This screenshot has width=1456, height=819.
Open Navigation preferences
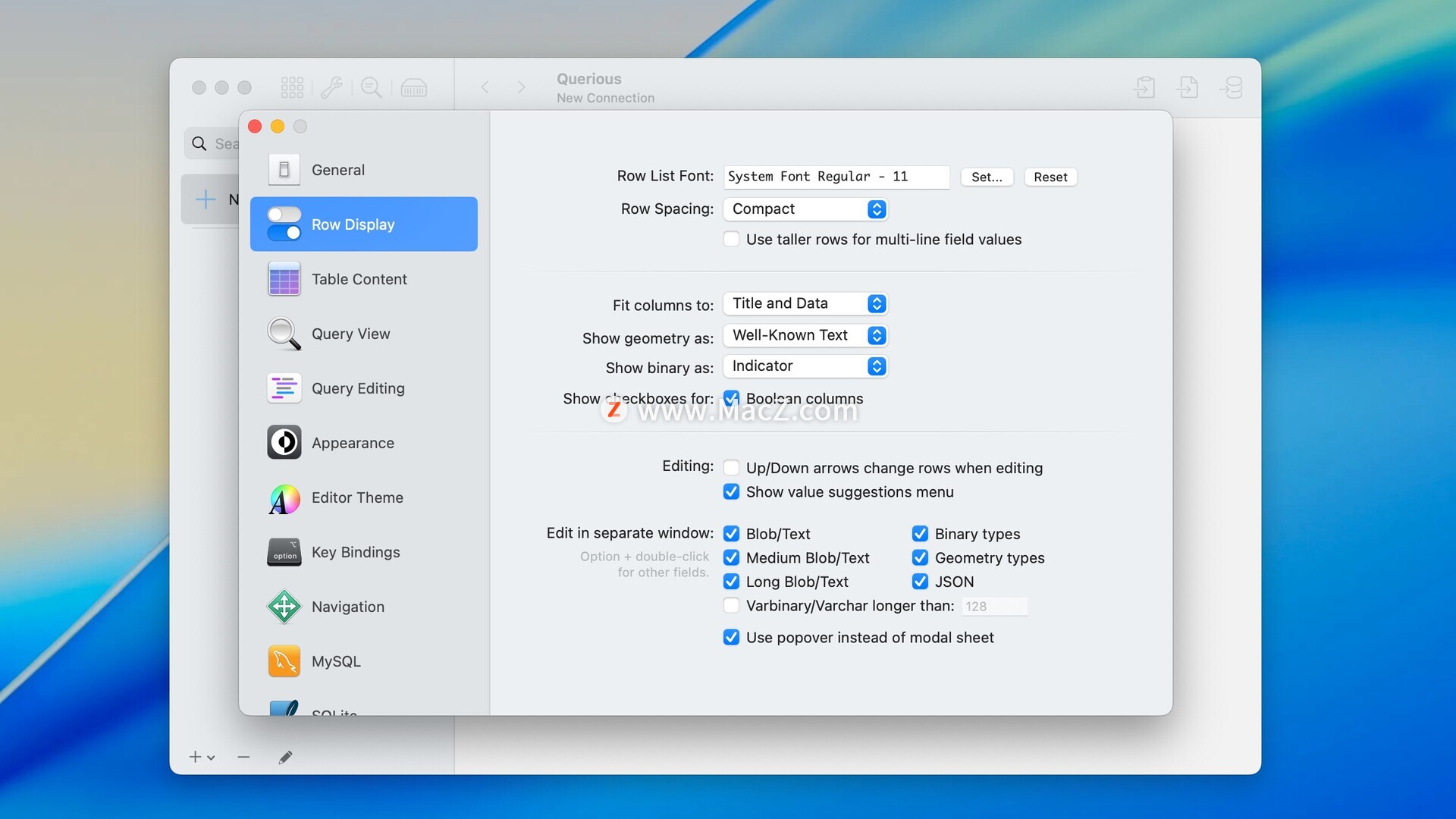tap(364, 607)
